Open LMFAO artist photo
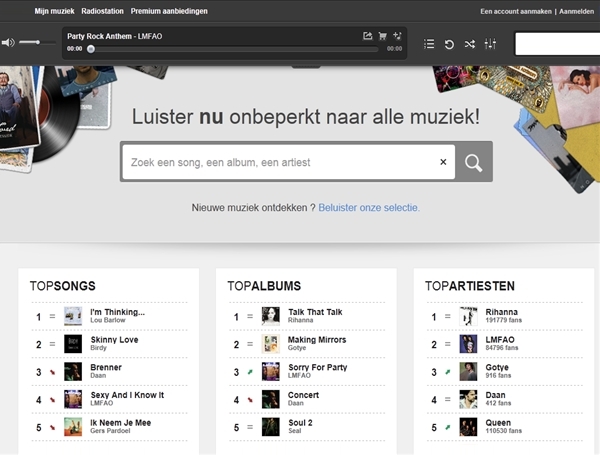Screen dimensions: 600x455 pos(468,344)
